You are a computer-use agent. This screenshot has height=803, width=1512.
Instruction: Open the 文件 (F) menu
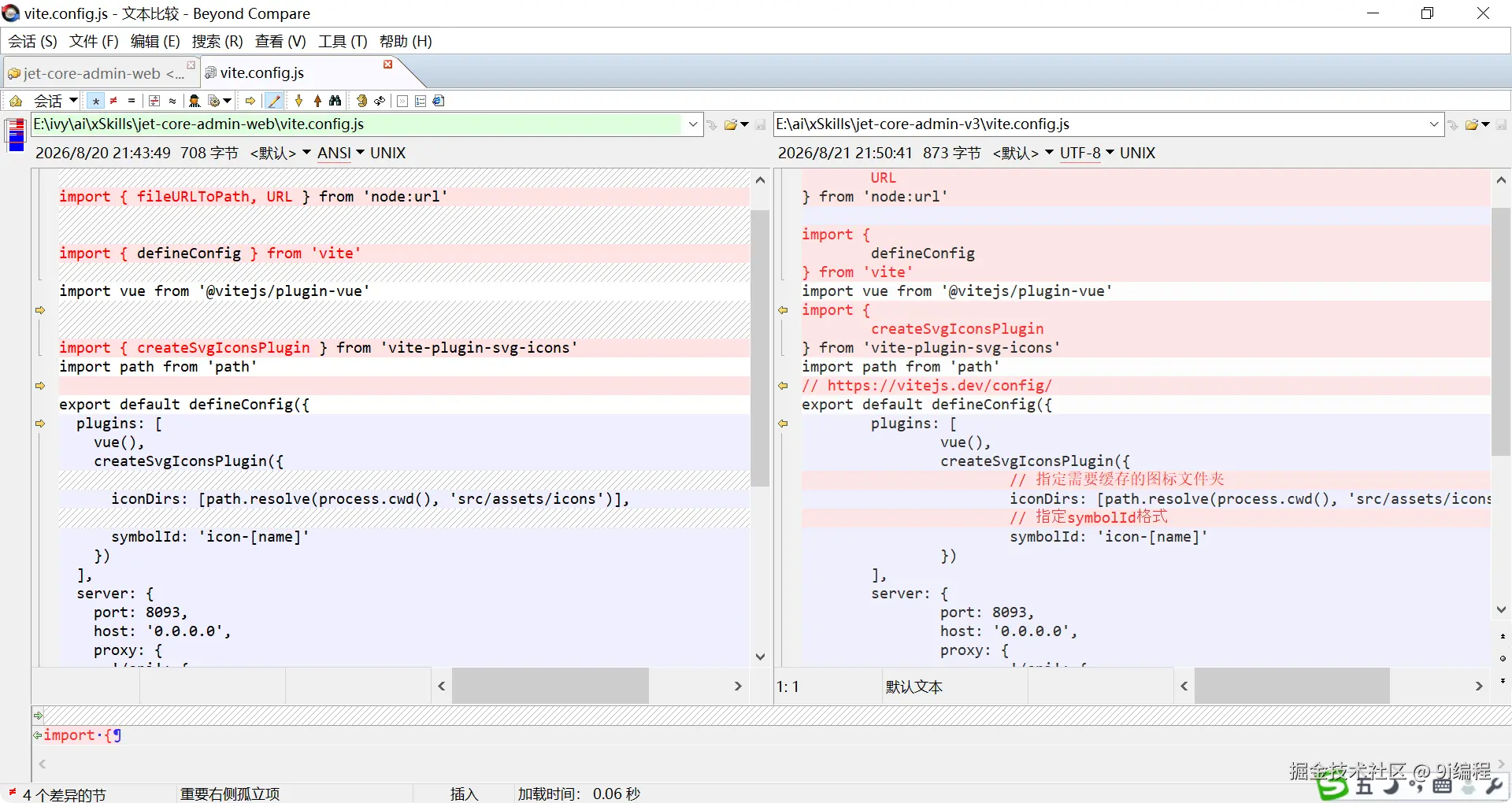click(x=94, y=41)
